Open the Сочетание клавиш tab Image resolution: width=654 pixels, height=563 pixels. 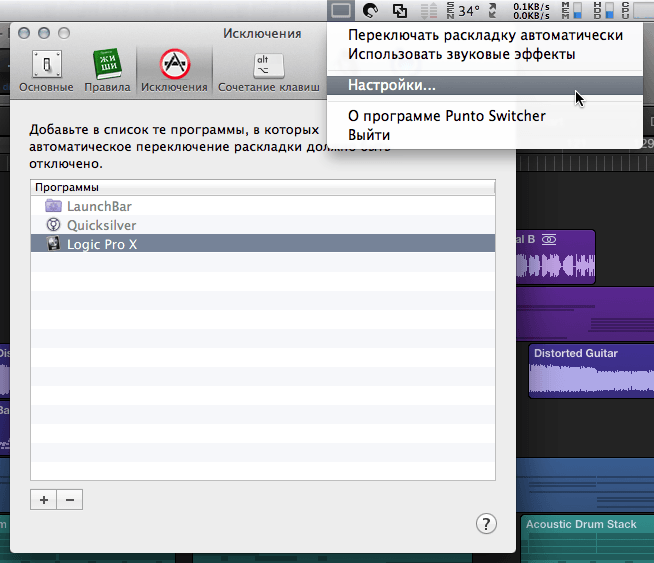[x=269, y=71]
